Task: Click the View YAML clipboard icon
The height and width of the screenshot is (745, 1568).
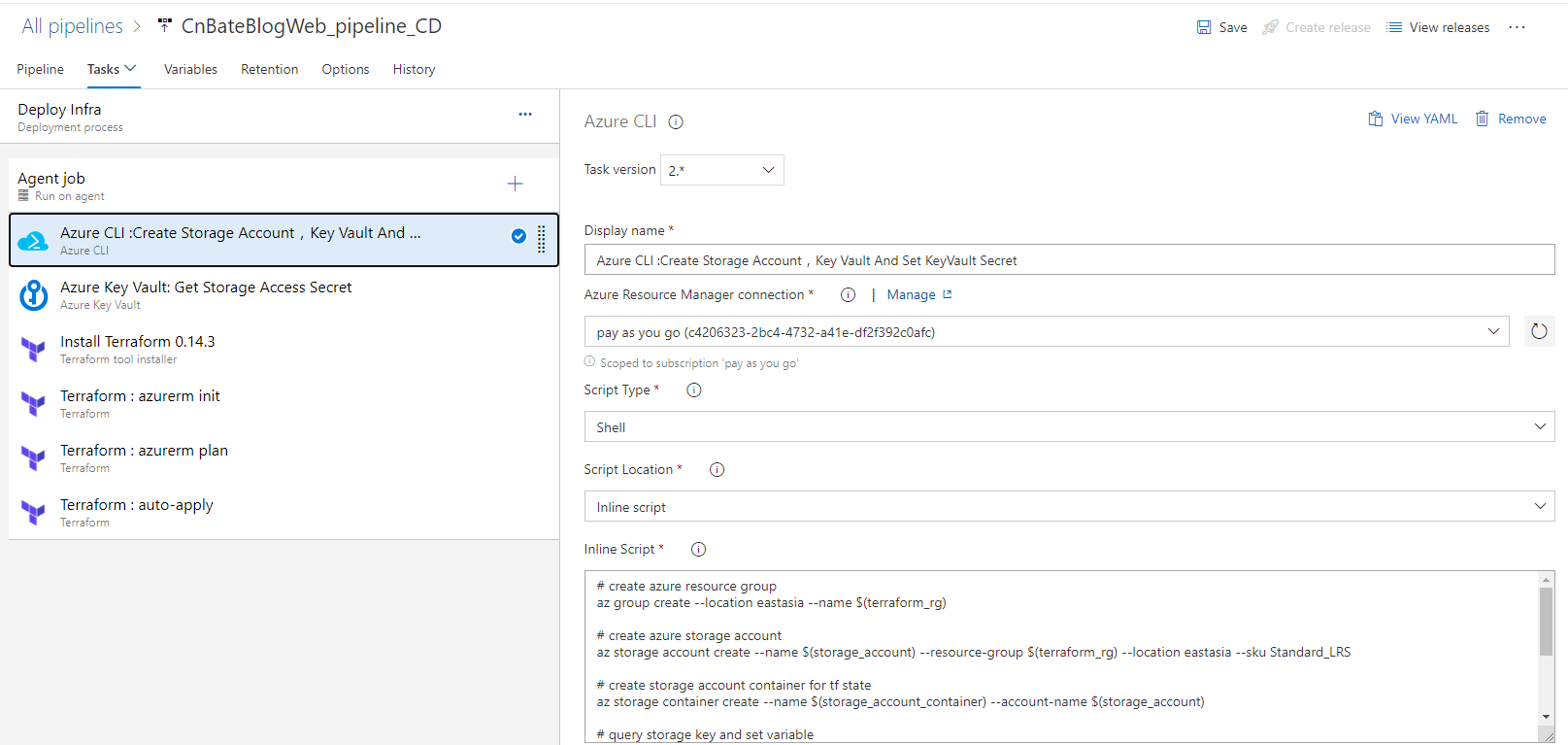Action: [1376, 119]
